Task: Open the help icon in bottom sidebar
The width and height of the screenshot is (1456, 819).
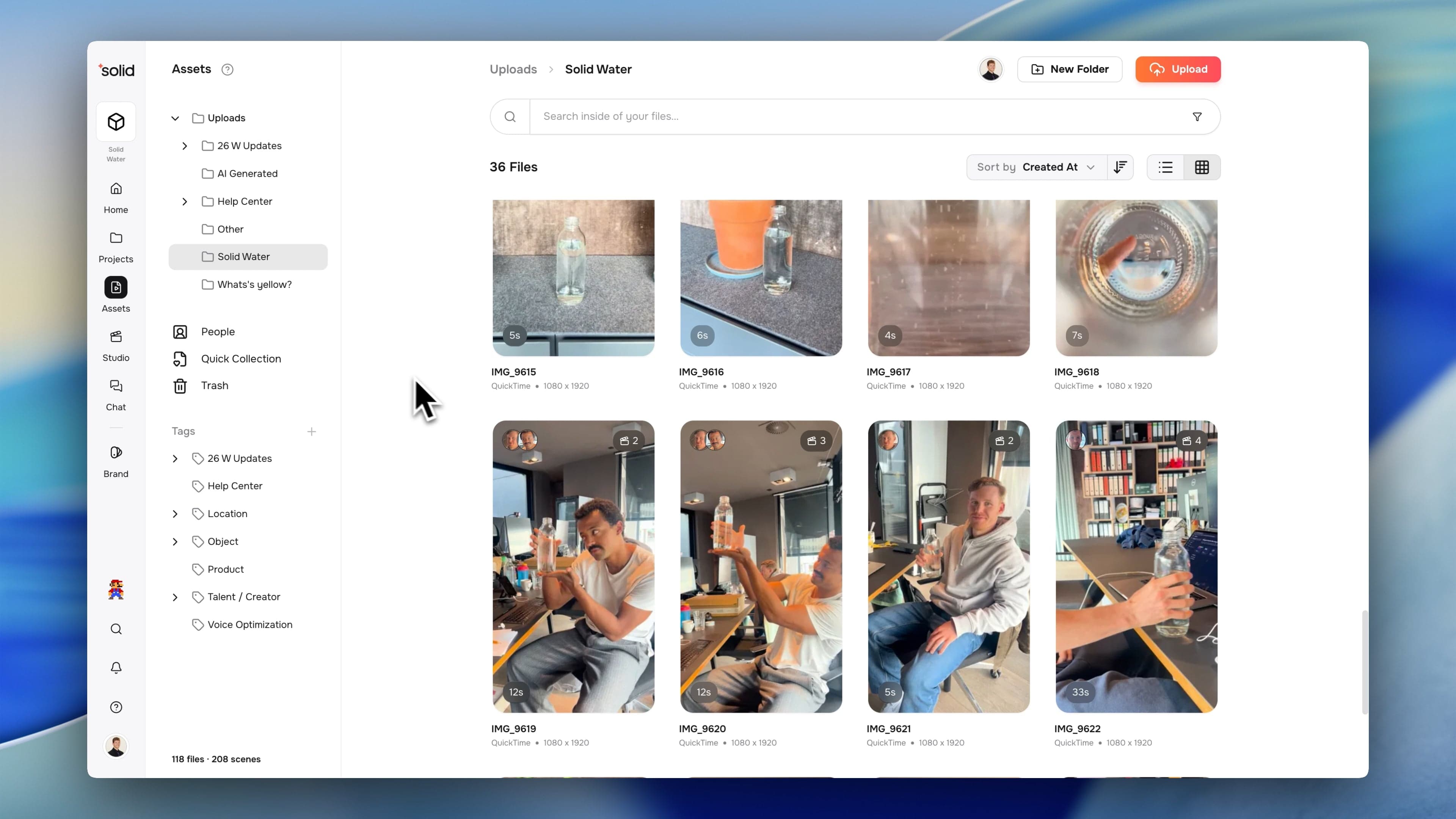Action: tap(116, 707)
